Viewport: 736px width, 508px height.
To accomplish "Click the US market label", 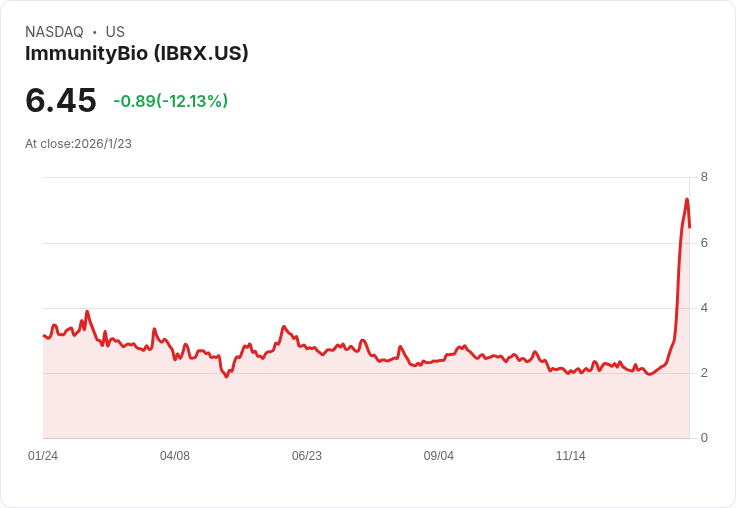I will pyautogui.click(x=115, y=32).
